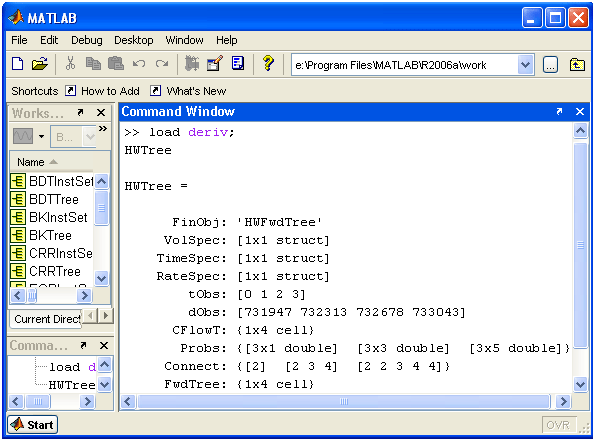Click the What's New shortcut icon
The height and width of the screenshot is (441, 595).
[155, 91]
